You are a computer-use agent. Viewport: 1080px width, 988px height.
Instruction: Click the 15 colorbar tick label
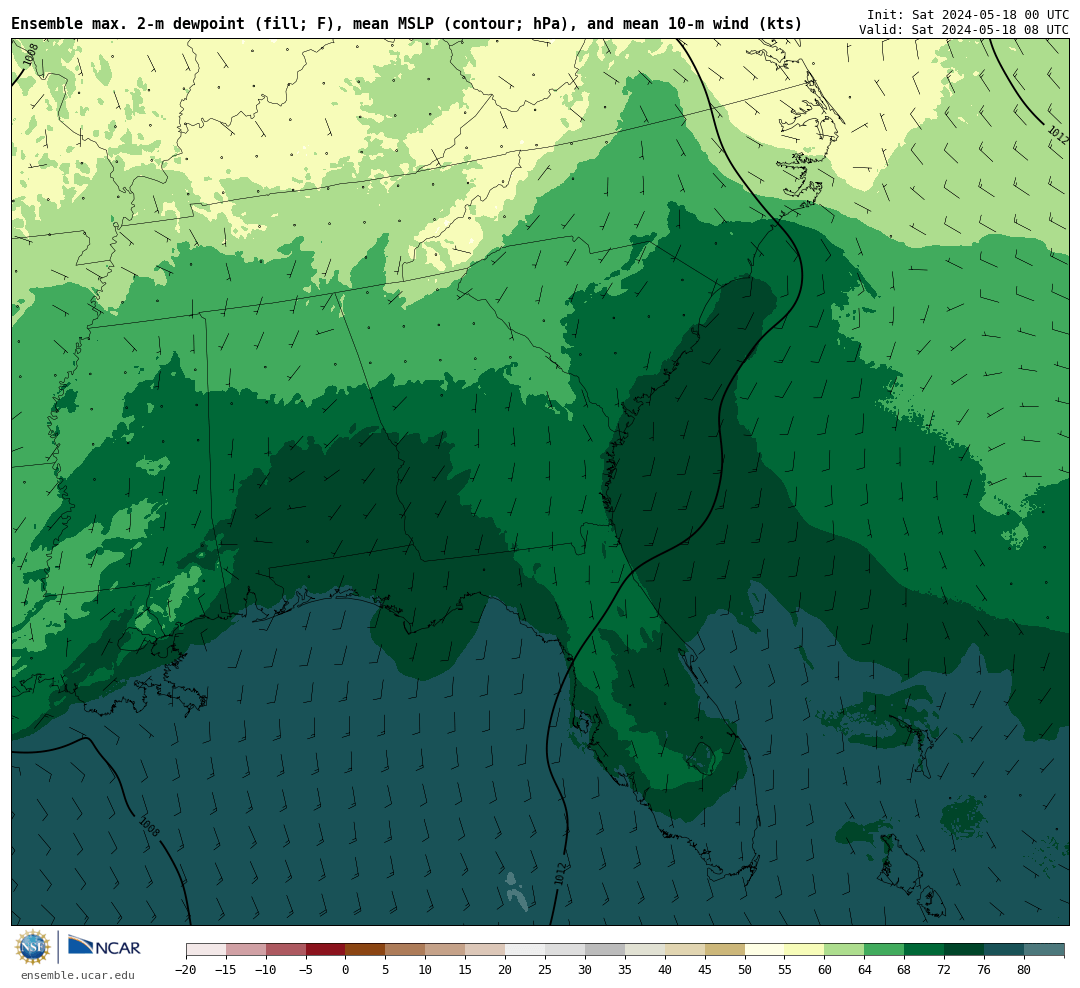466,969
